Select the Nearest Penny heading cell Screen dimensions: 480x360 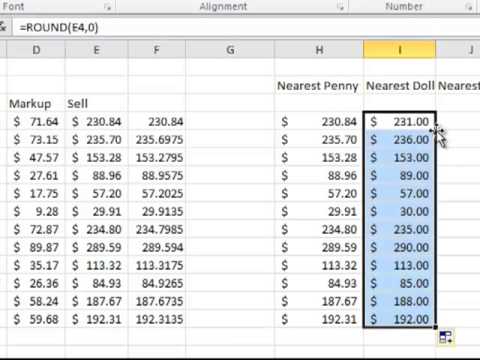tap(319, 86)
